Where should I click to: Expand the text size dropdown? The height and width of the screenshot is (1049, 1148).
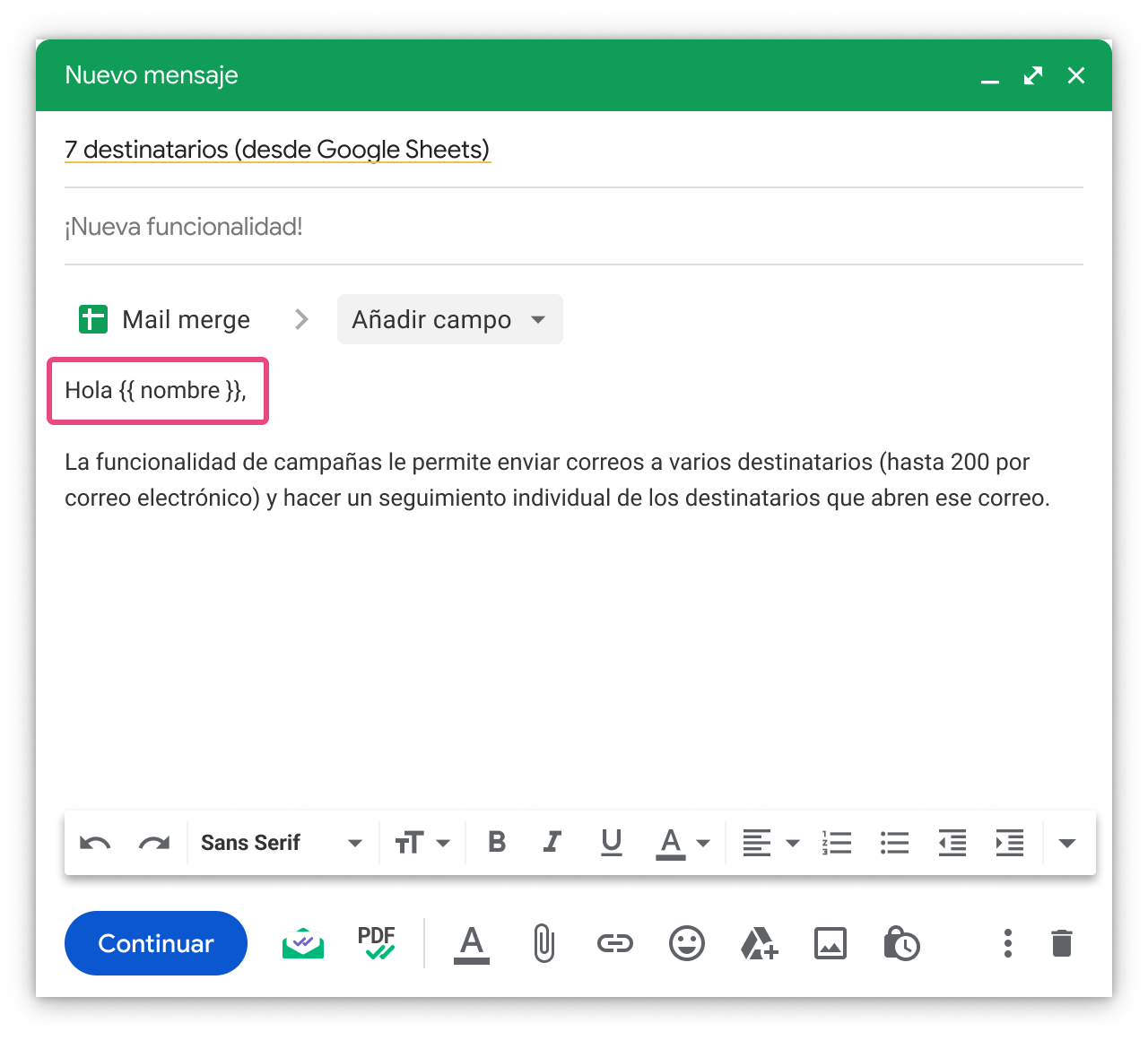tap(422, 843)
